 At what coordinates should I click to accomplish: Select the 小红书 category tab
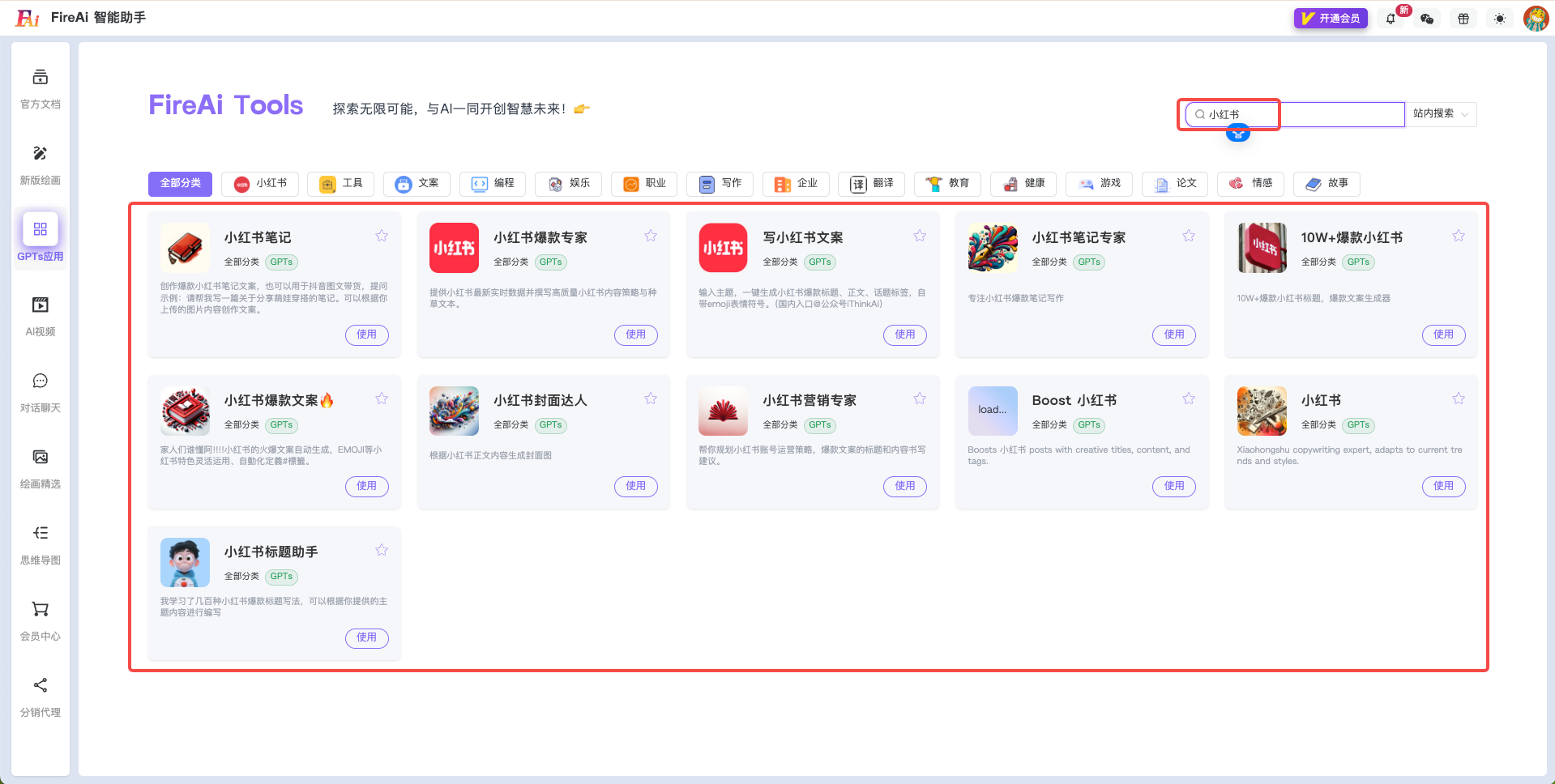coord(260,184)
